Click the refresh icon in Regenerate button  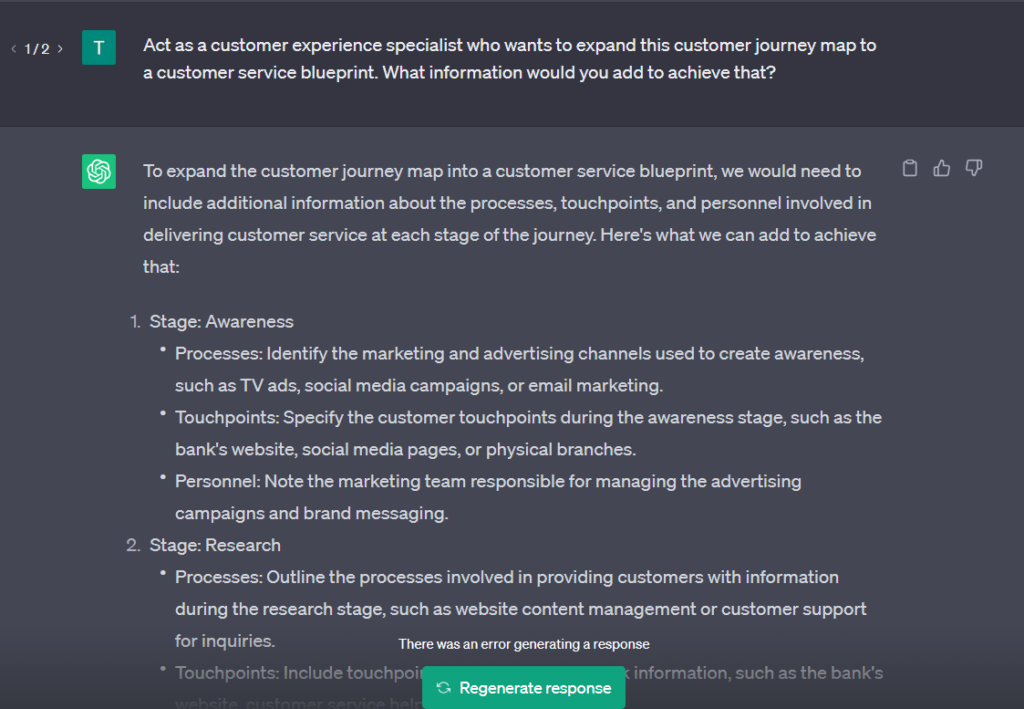[444, 687]
